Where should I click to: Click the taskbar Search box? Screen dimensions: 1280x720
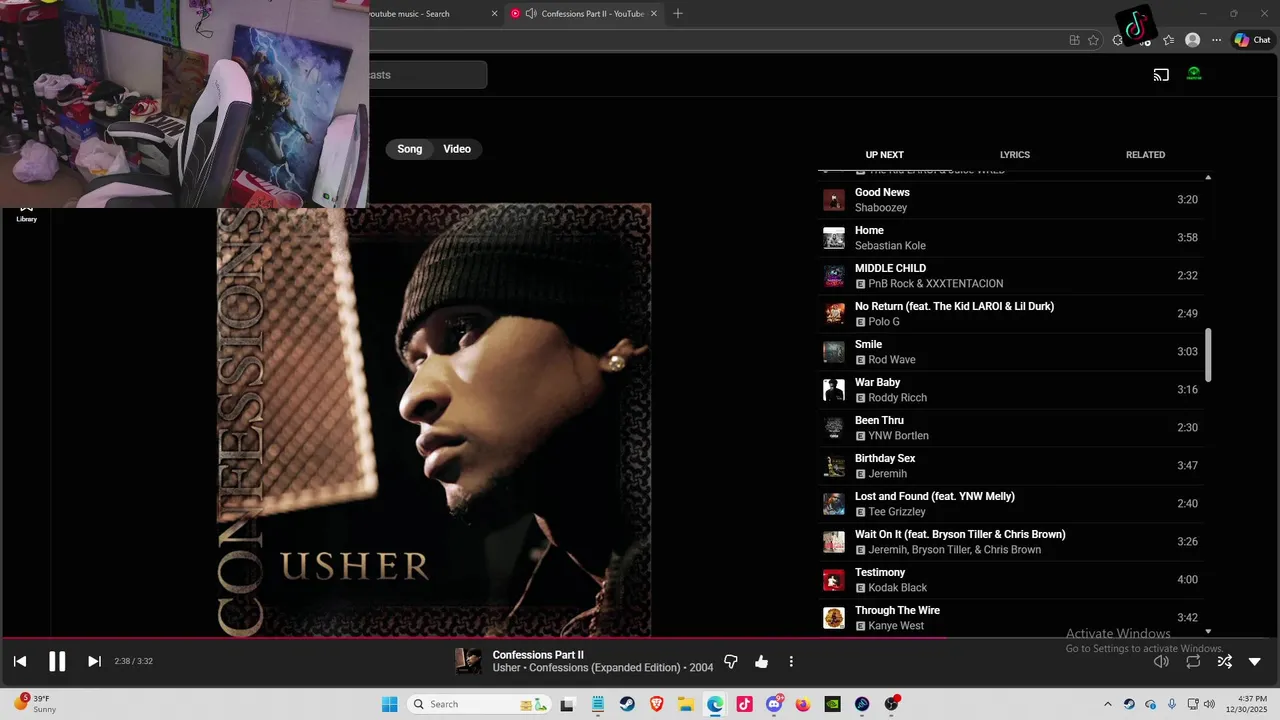point(480,704)
